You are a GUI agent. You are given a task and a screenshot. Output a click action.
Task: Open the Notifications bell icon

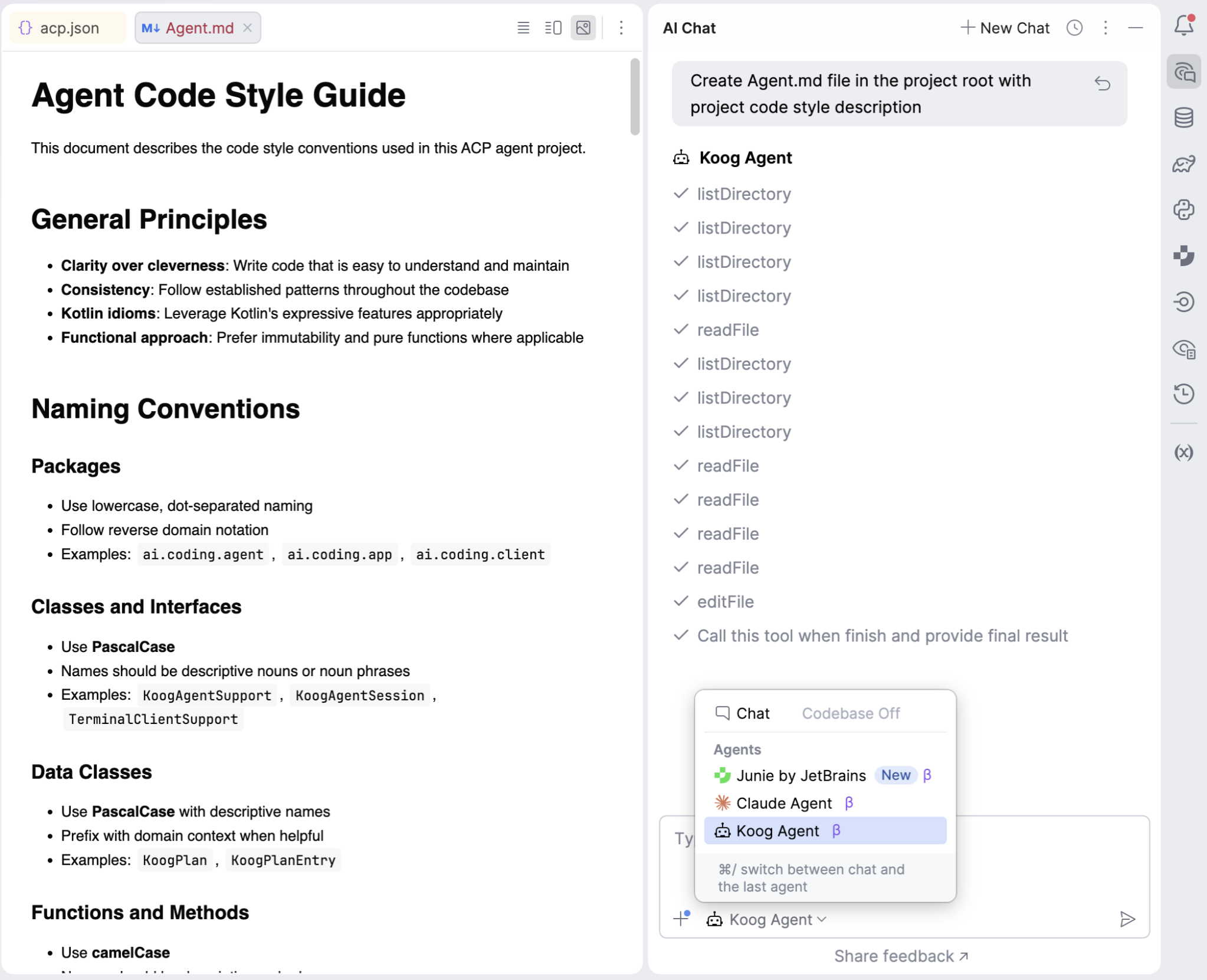[x=1183, y=25]
